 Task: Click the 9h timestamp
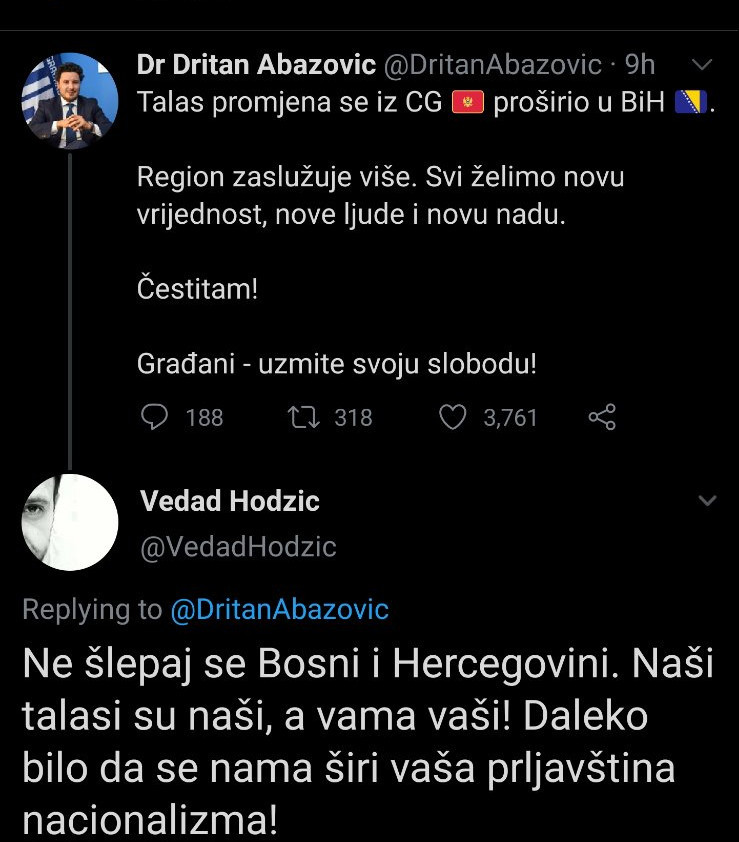640,65
